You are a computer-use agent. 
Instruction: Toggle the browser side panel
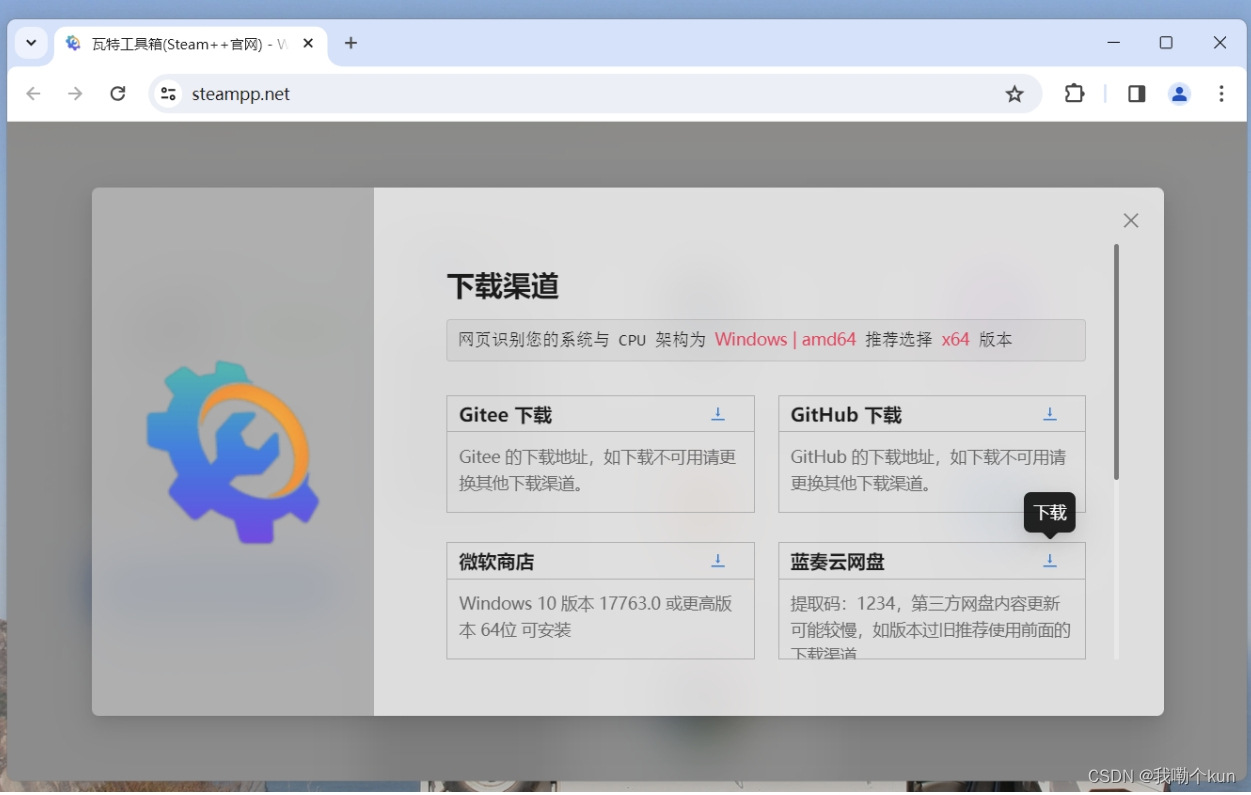click(1137, 94)
